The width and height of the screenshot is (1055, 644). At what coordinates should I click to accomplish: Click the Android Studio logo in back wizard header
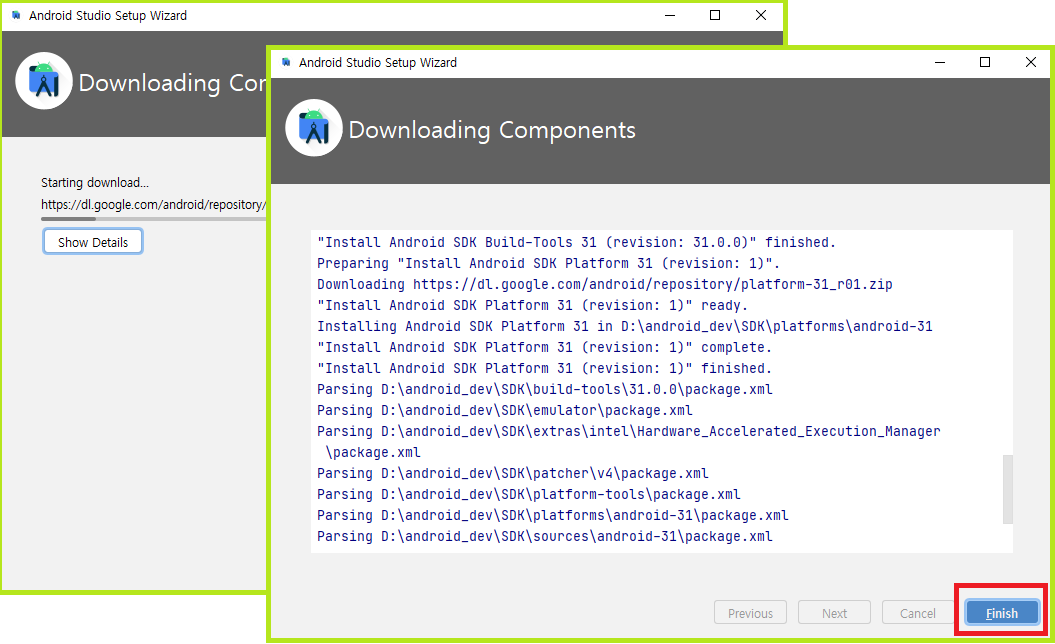click(x=44, y=81)
